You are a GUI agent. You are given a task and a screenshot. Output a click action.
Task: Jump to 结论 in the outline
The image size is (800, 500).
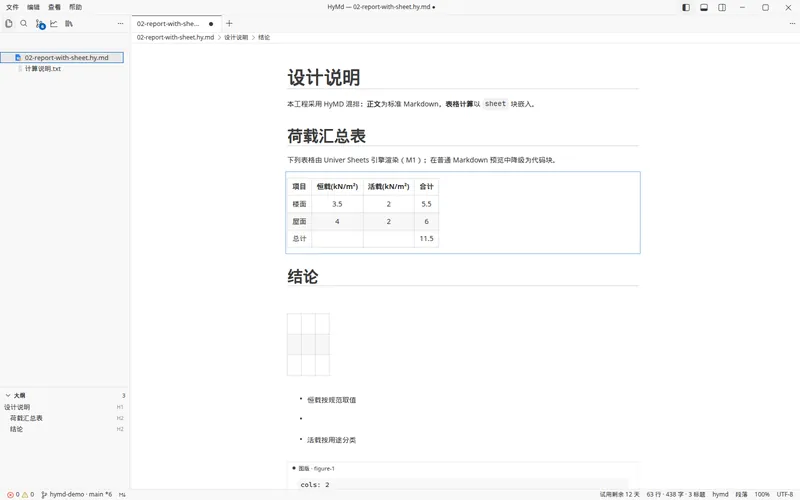(x=16, y=429)
